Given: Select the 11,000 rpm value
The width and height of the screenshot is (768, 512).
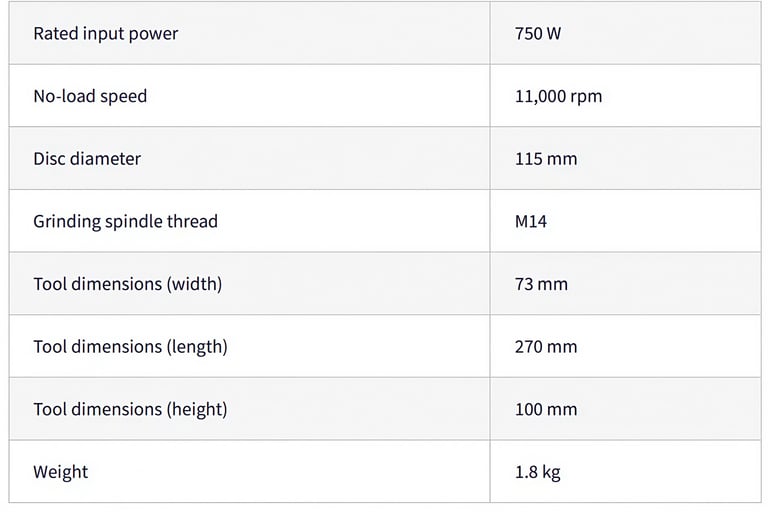Looking at the screenshot, I should click(x=558, y=97).
